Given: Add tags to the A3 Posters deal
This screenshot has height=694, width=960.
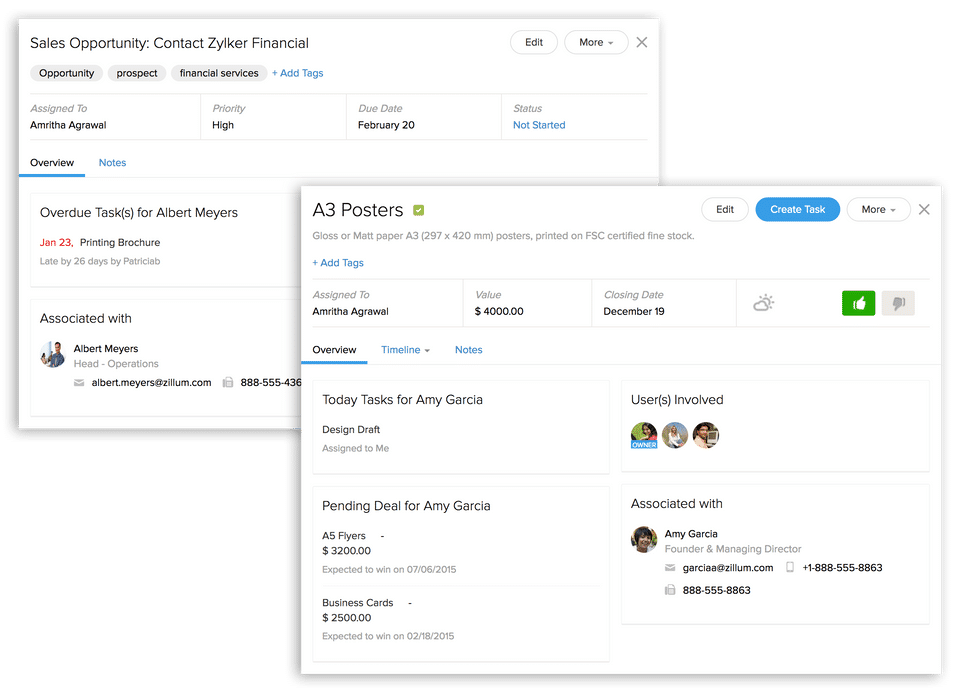Looking at the screenshot, I should 338,263.
